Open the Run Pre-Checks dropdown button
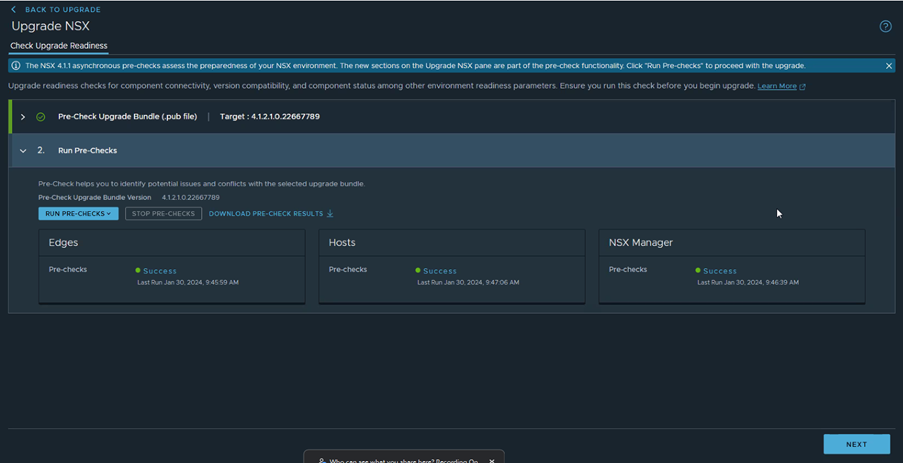Image resolution: width=903 pixels, height=463 pixels. click(78, 214)
